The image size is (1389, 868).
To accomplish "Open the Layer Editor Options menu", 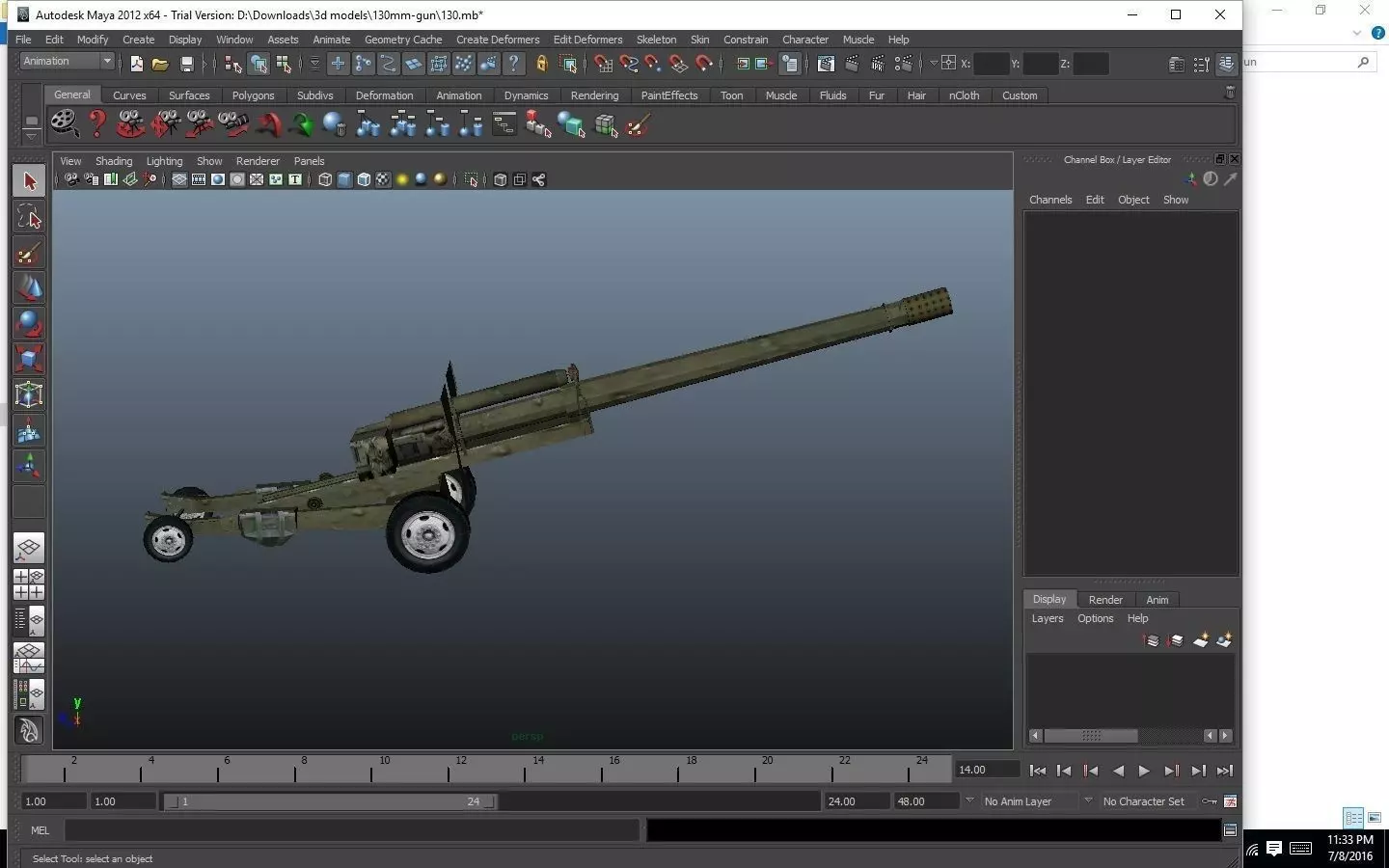I will tap(1095, 618).
